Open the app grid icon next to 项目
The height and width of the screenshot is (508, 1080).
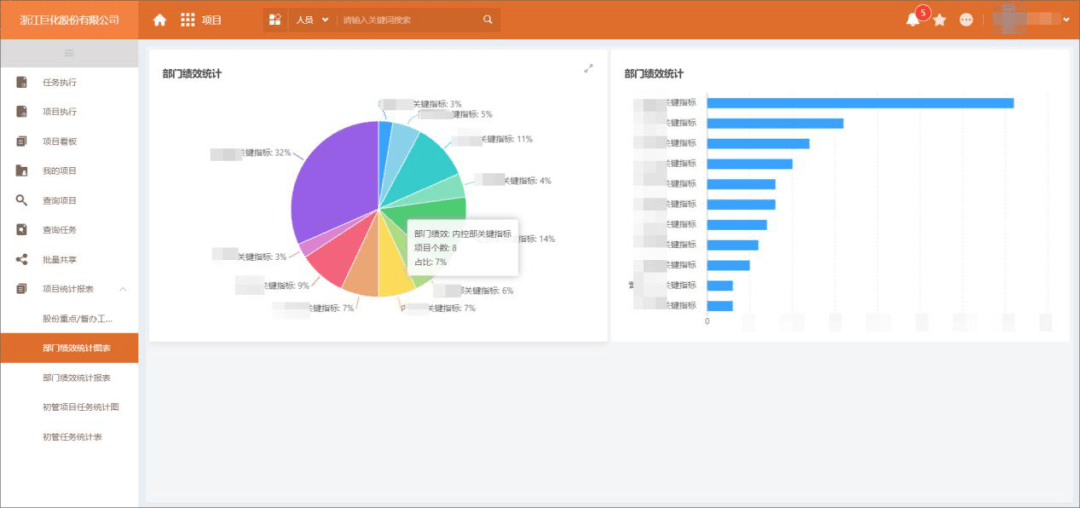coord(187,20)
